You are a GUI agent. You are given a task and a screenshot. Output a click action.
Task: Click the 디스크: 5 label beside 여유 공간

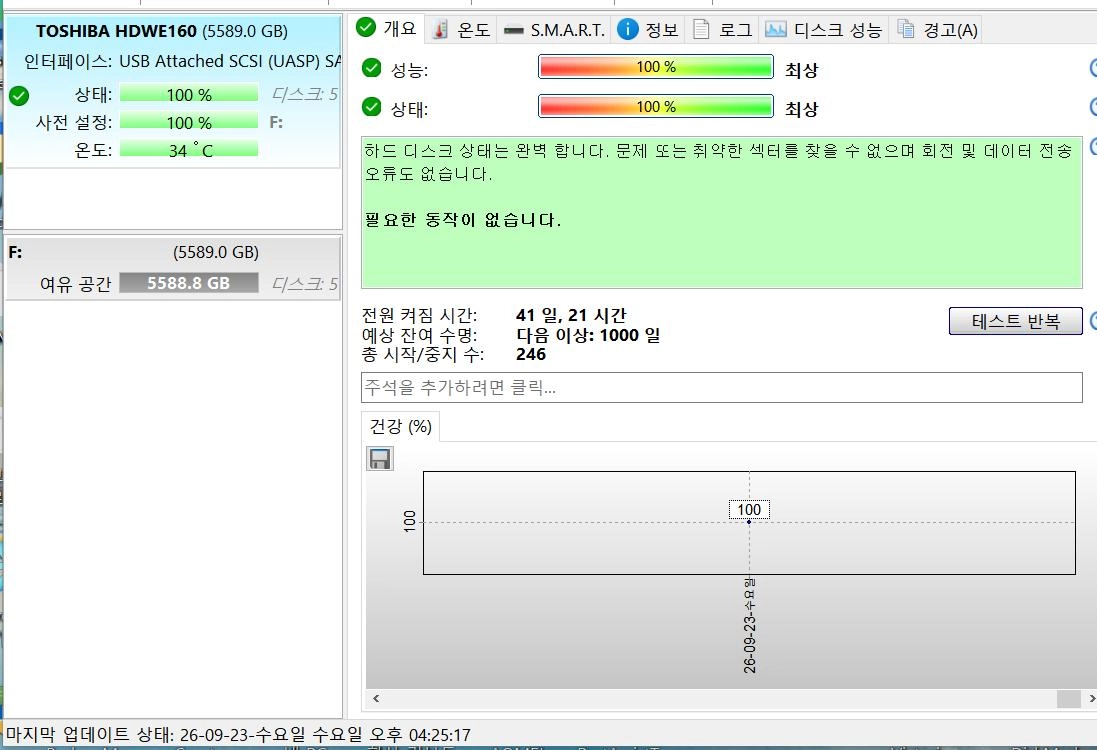click(x=304, y=283)
